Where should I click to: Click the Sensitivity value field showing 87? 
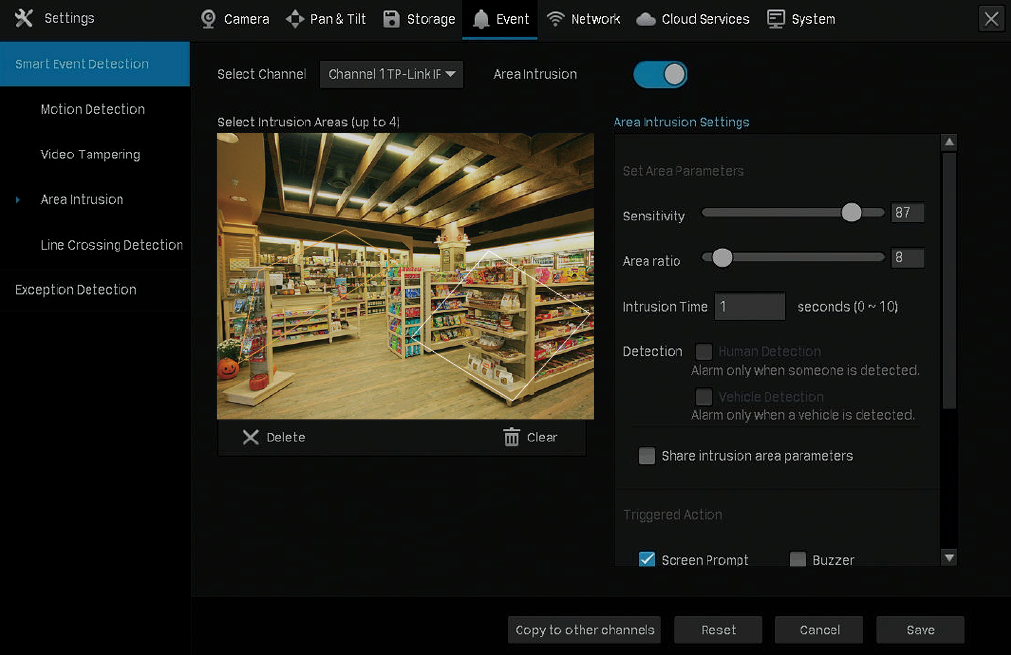click(907, 212)
